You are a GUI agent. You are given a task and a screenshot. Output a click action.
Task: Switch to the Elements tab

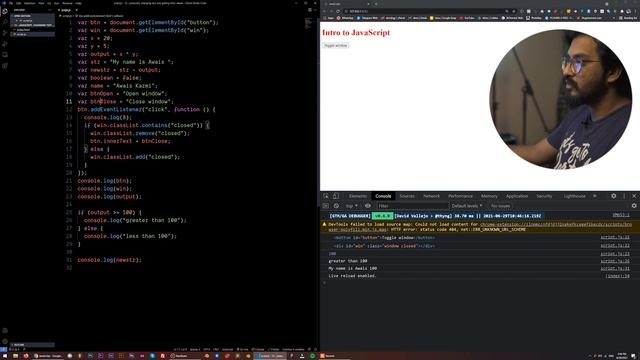click(358, 196)
